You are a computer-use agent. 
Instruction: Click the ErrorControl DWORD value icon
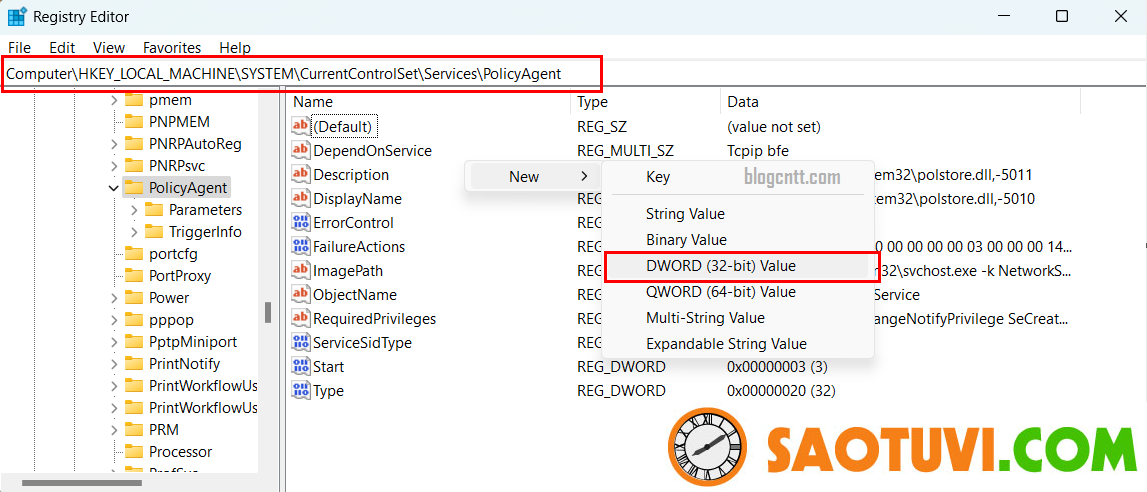tap(301, 223)
